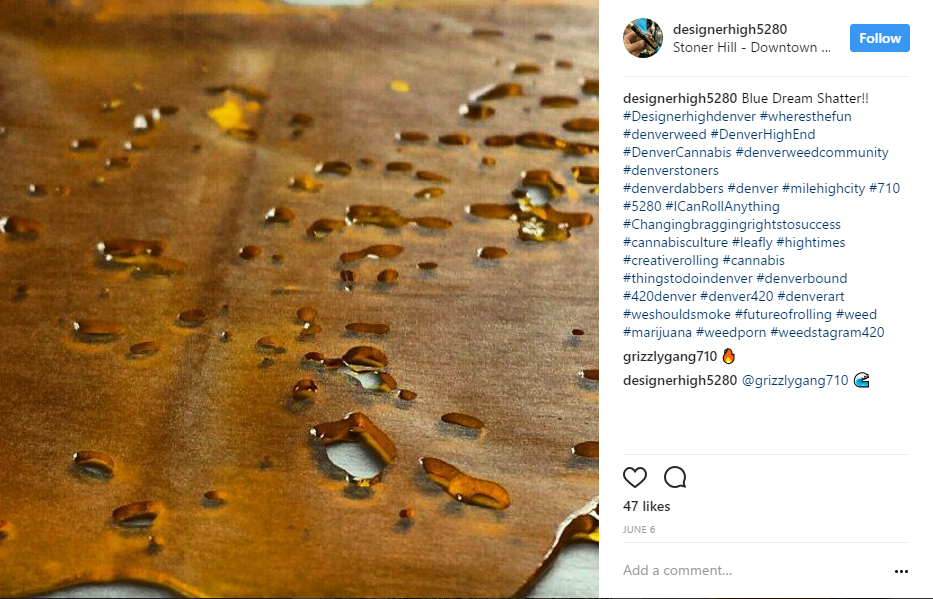Open Stoner Hill - Downtown location link

pyautogui.click(x=752, y=48)
